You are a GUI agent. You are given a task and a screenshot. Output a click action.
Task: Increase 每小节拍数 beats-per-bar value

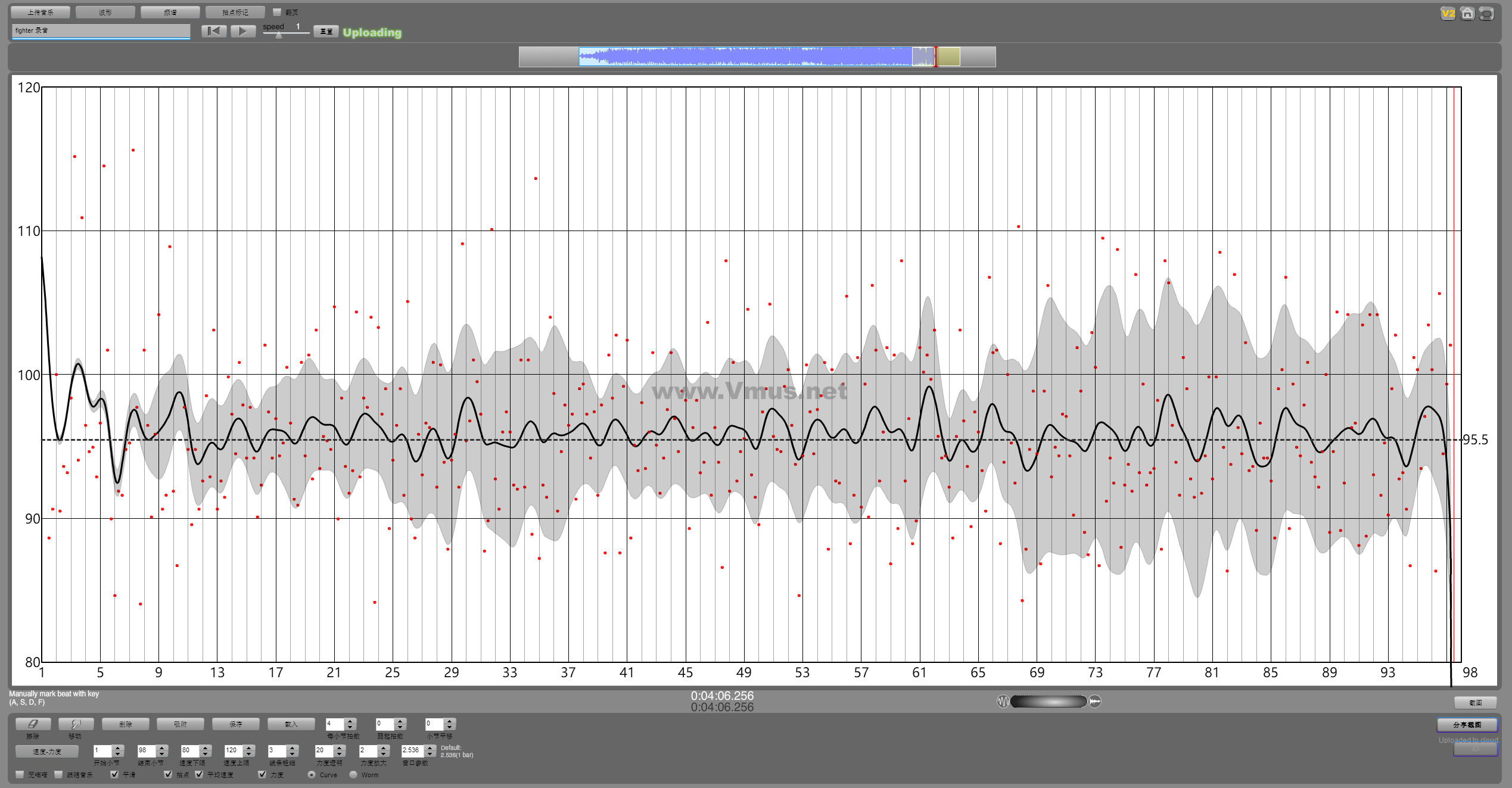coord(350,721)
